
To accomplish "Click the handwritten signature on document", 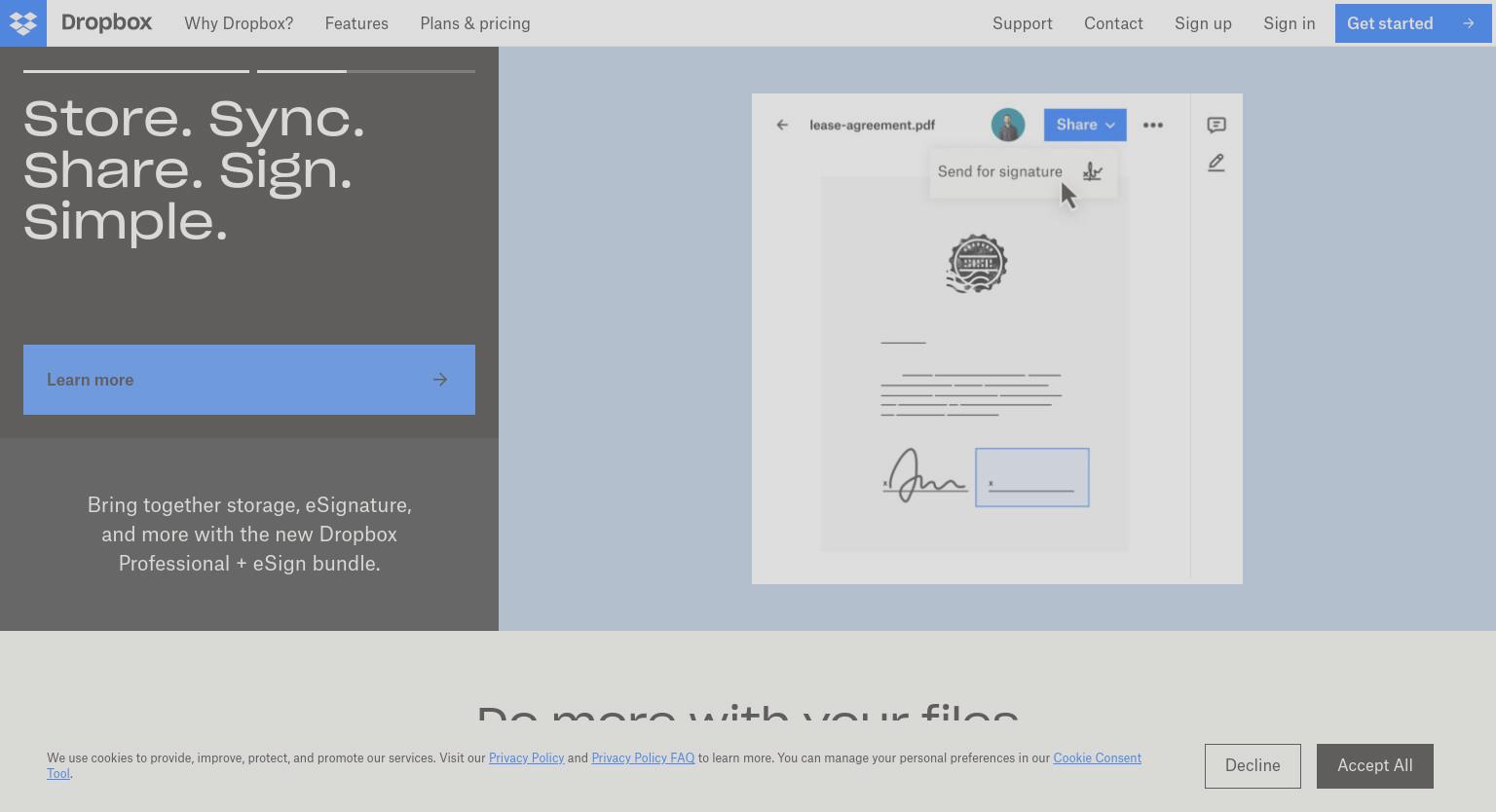I will tap(924, 476).
